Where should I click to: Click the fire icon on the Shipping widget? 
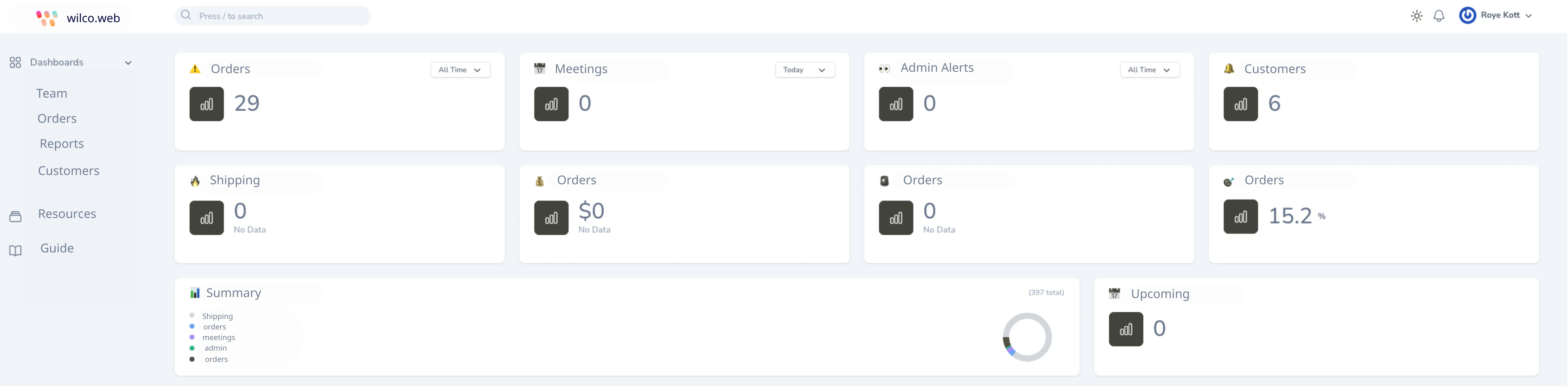tap(195, 180)
